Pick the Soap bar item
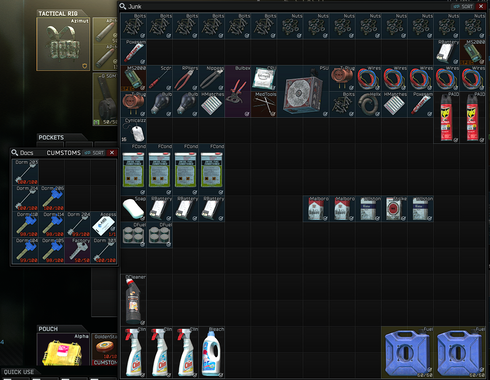This screenshot has height=380, width=490. click(x=133, y=209)
